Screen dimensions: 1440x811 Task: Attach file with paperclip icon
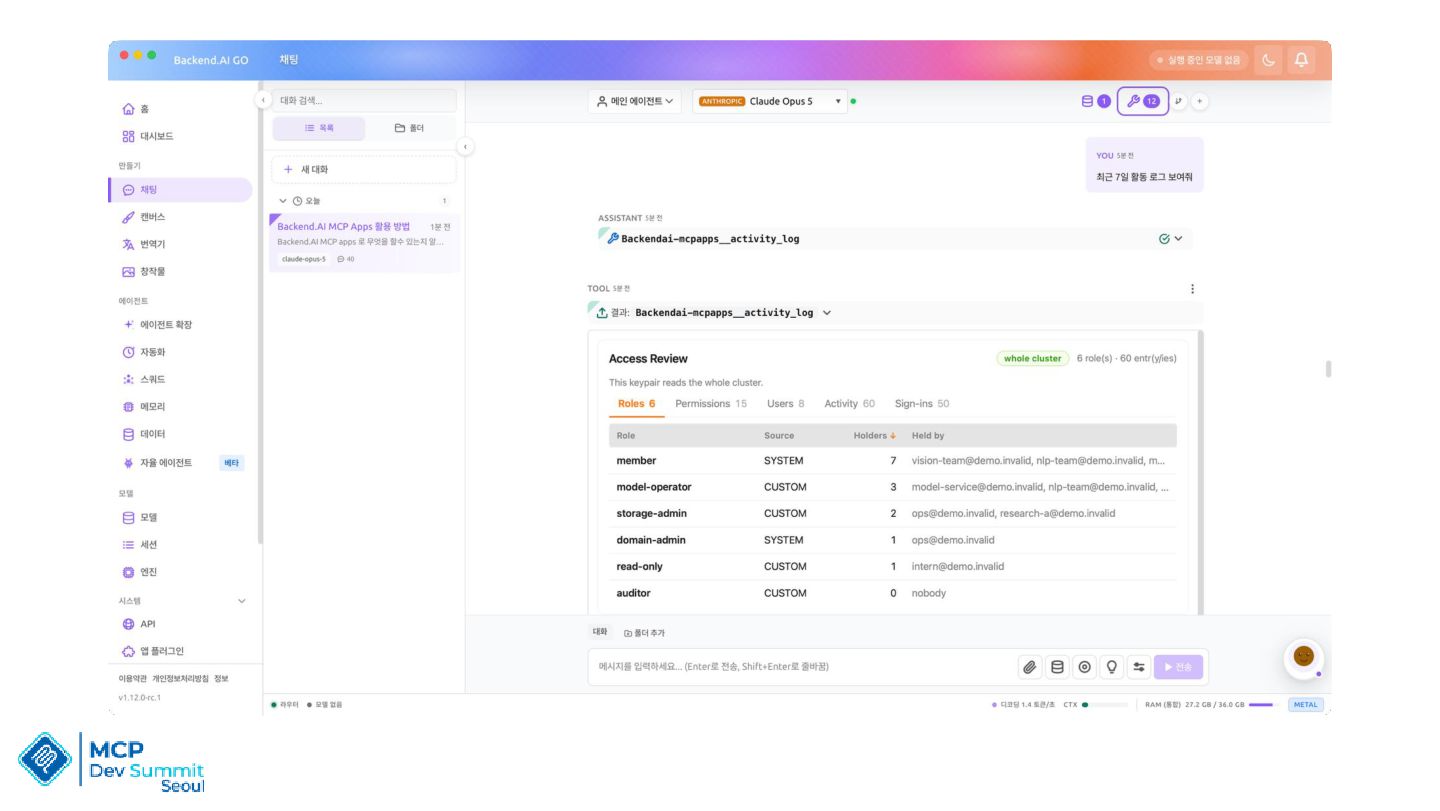point(1030,667)
